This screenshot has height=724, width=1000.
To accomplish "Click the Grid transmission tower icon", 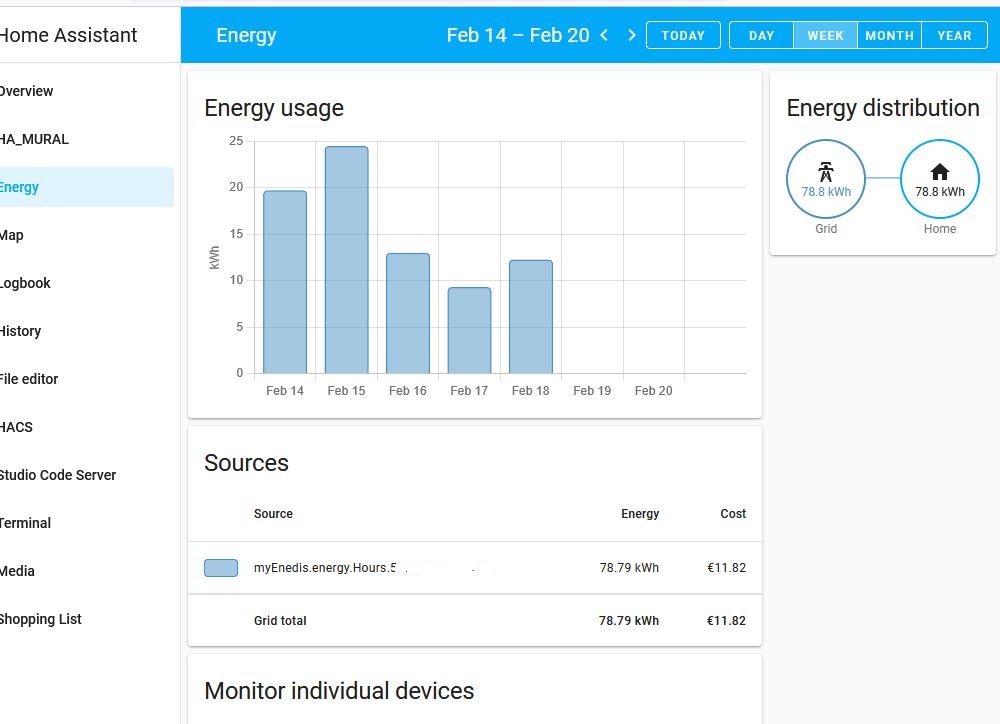I will point(826,171).
